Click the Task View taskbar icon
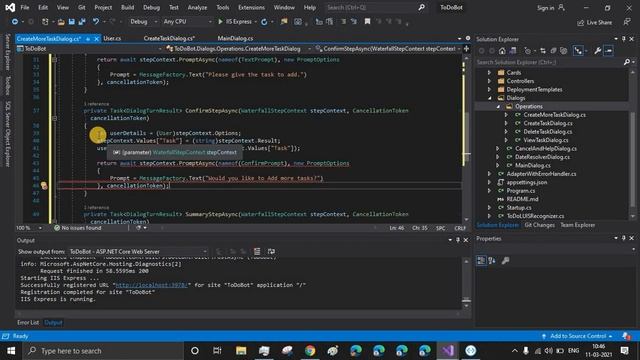 217,351
